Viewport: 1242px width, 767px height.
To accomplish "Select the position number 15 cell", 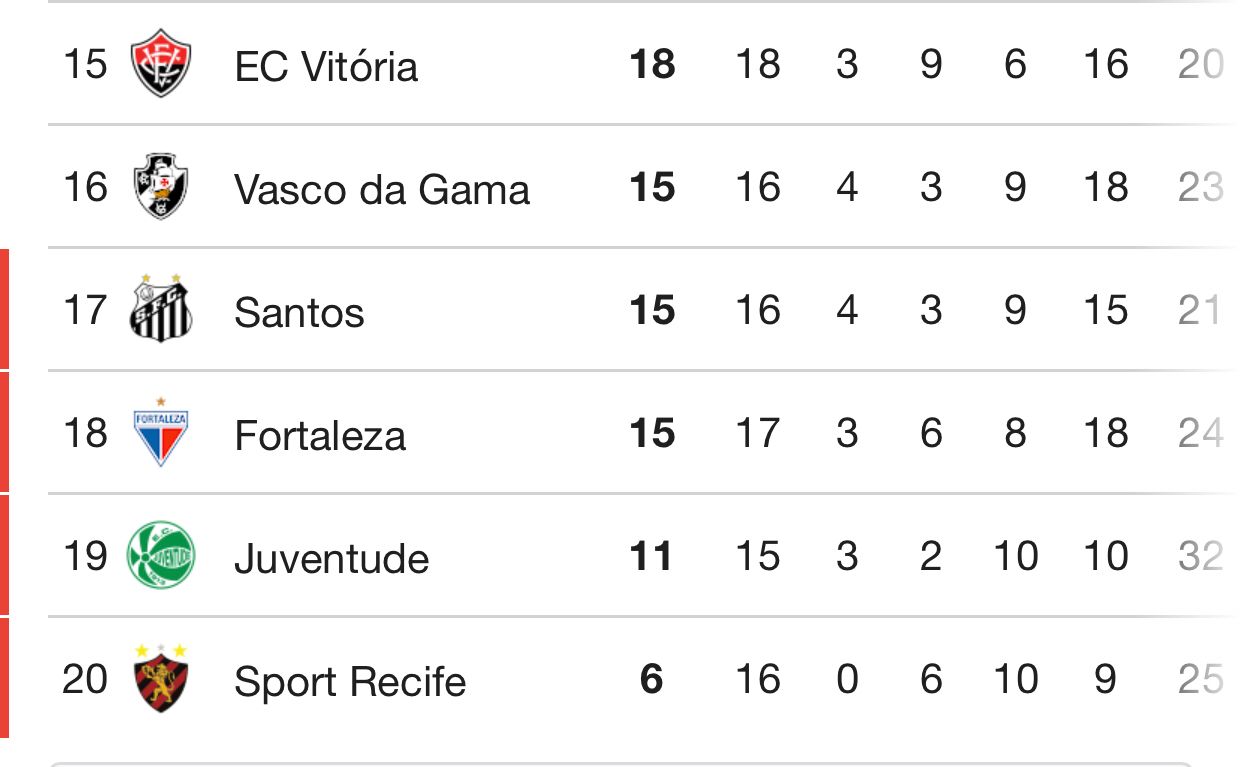I will (85, 64).
